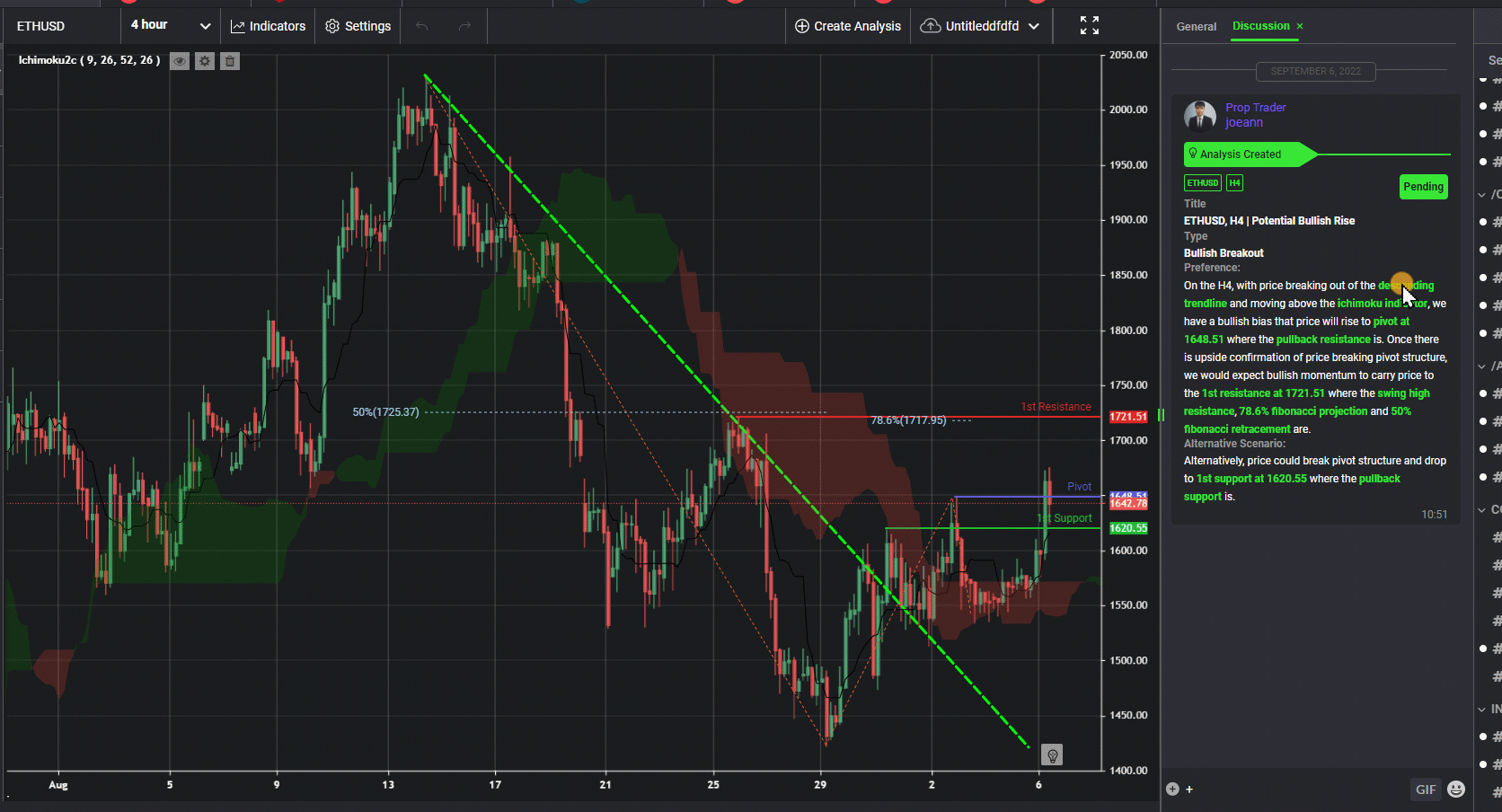Click the undo arrow in toolbar

click(x=421, y=26)
